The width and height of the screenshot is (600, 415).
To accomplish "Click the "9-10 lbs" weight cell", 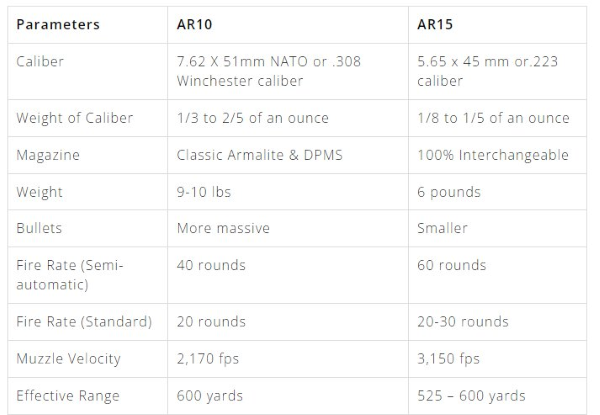I will (205, 192).
